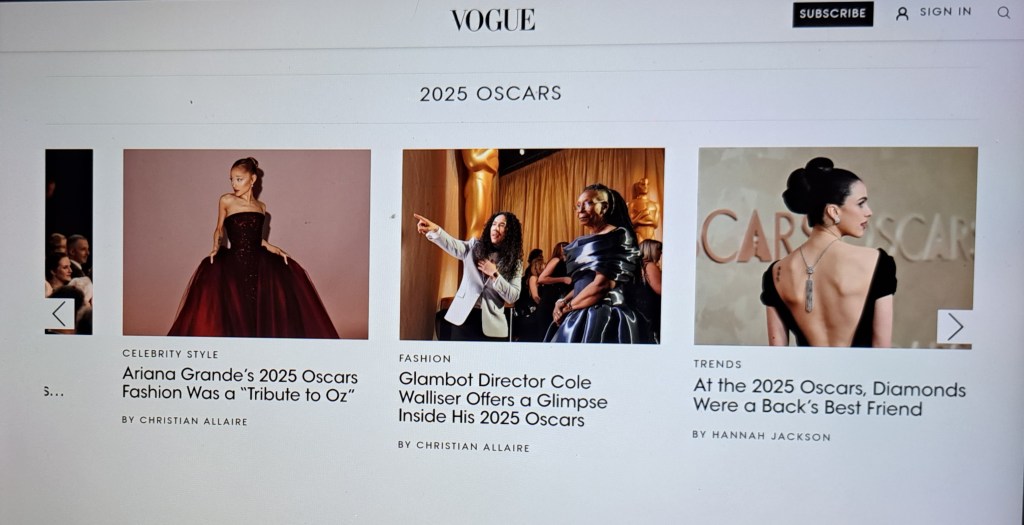Open partially visible leftmost article image
Image resolution: width=1024 pixels, height=525 pixels.
69,242
